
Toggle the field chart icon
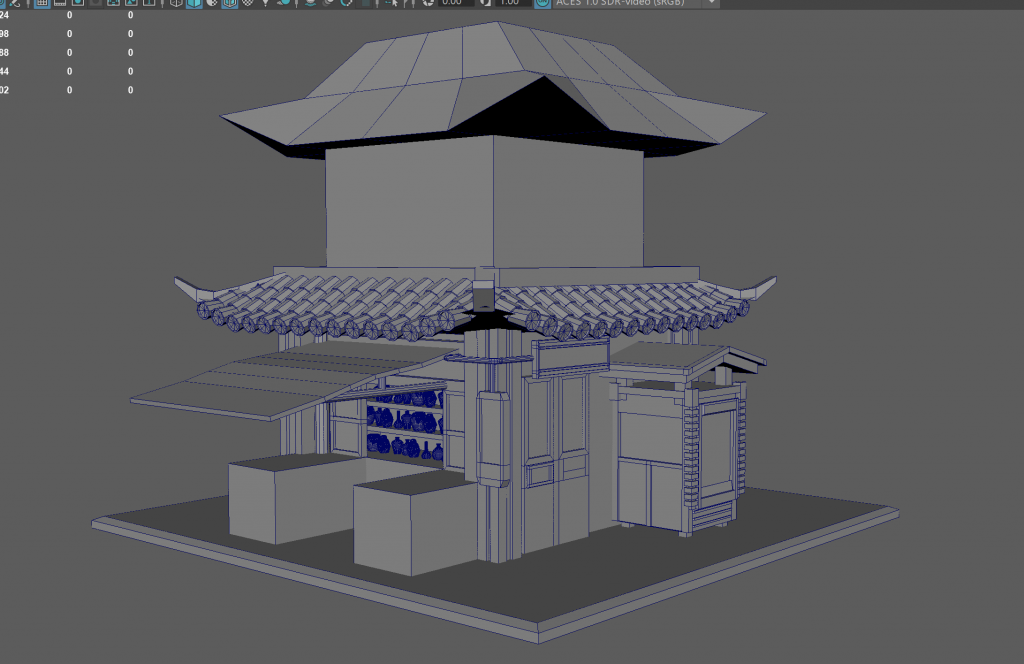(x=114, y=3)
